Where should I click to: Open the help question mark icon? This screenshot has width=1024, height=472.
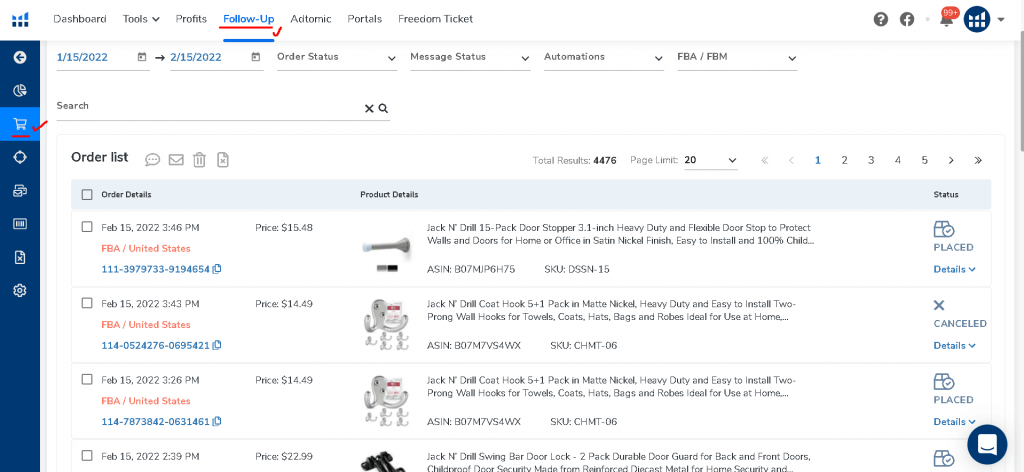[881, 19]
